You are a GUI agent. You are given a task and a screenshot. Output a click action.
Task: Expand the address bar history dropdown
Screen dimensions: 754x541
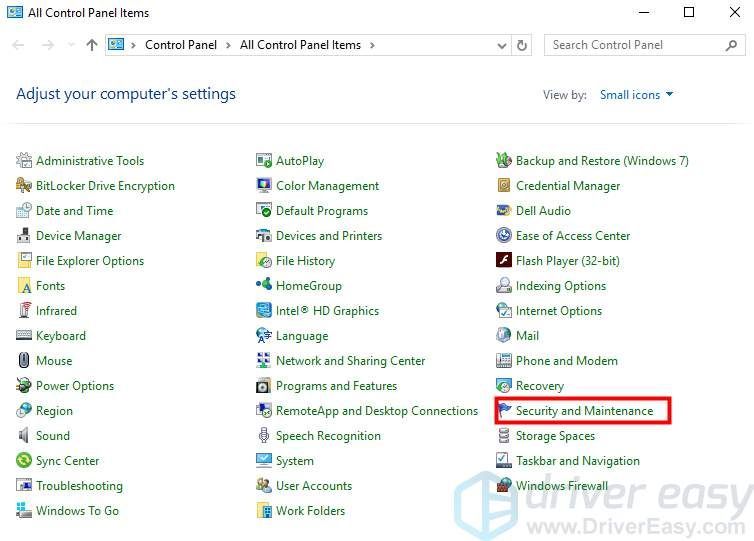click(x=502, y=46)
